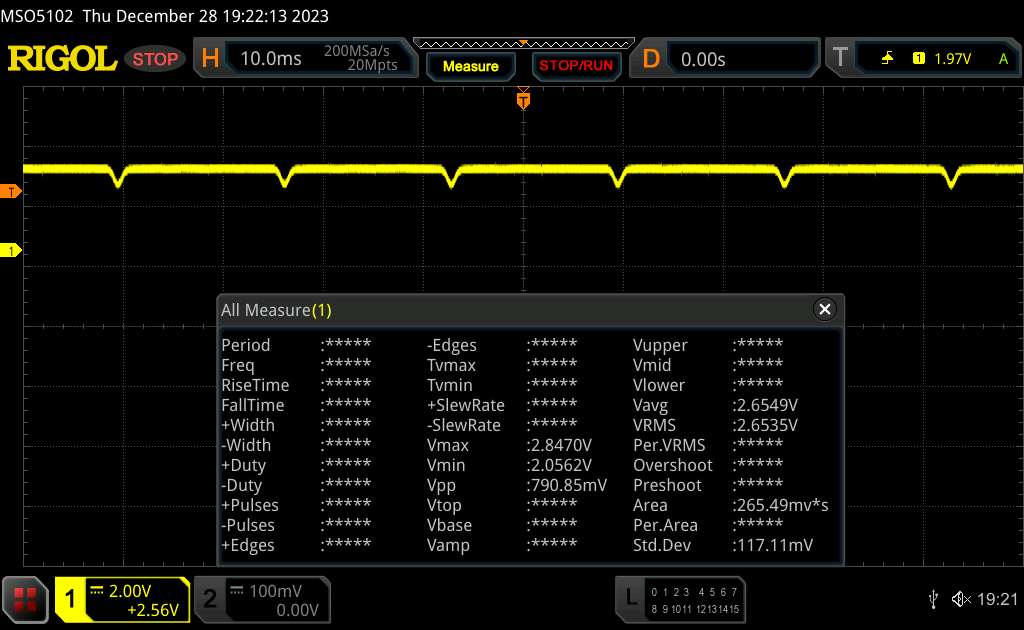Click the orange trigger level marker on left edge
Viewport: 1024px width, 630px height.
(11, 191)
